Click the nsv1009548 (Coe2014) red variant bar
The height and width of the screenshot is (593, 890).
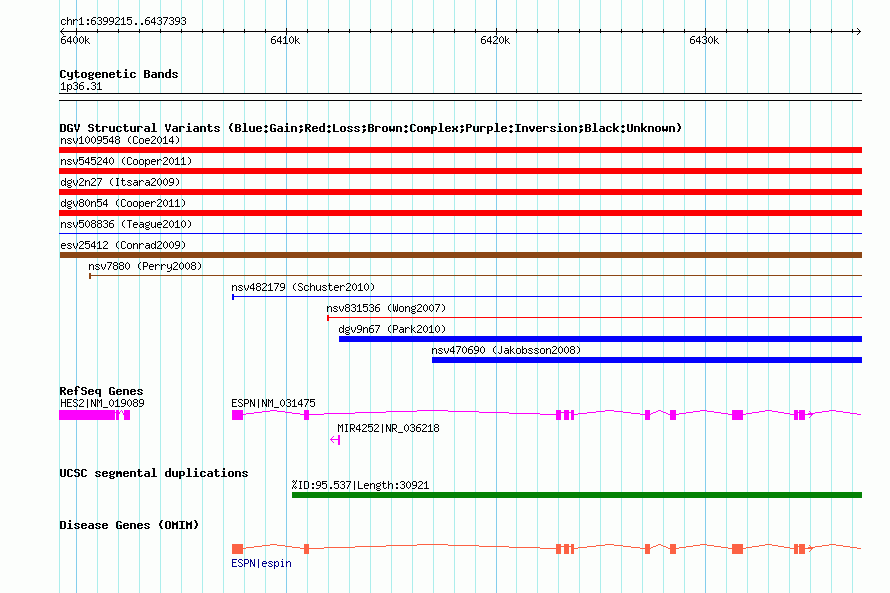(x=460, y=150)
